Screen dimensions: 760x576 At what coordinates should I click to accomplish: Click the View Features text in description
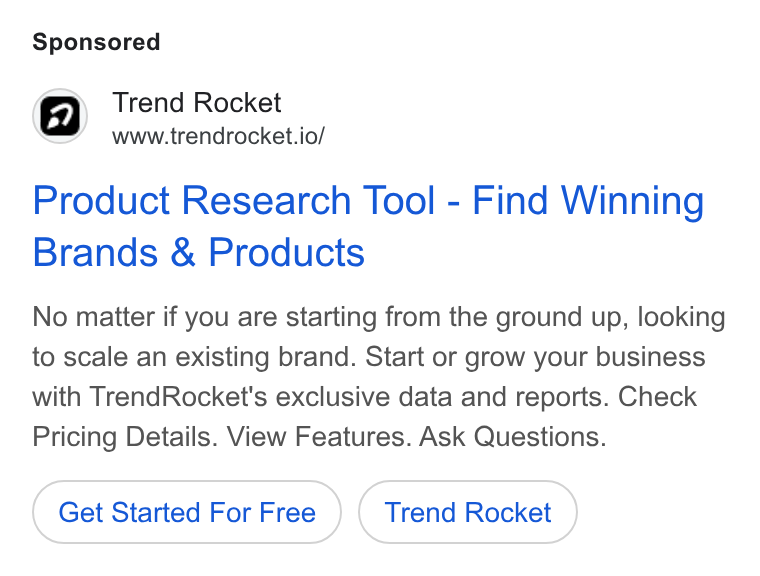click(x=318, y=436)
